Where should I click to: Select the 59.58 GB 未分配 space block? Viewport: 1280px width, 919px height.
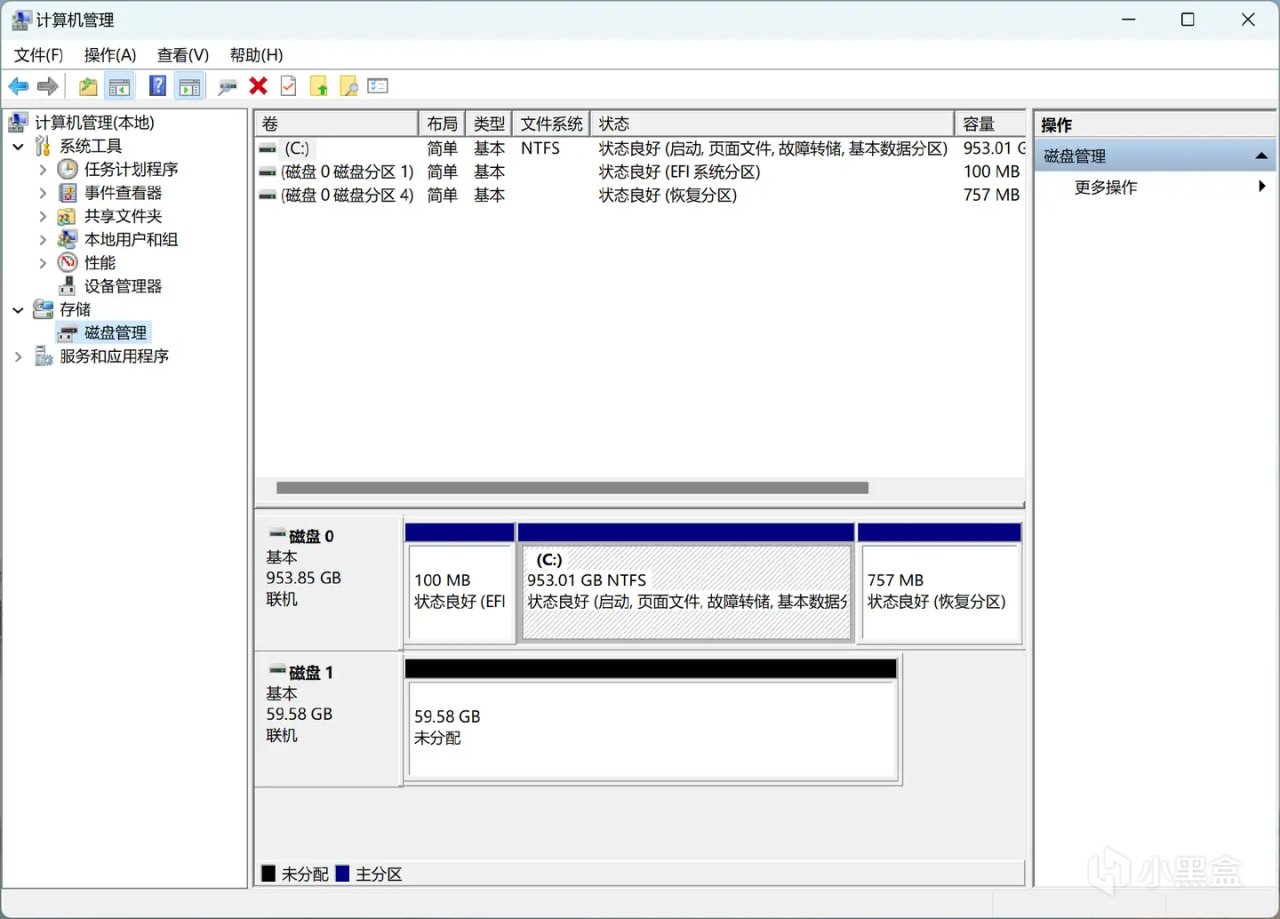tap(651, 720)
